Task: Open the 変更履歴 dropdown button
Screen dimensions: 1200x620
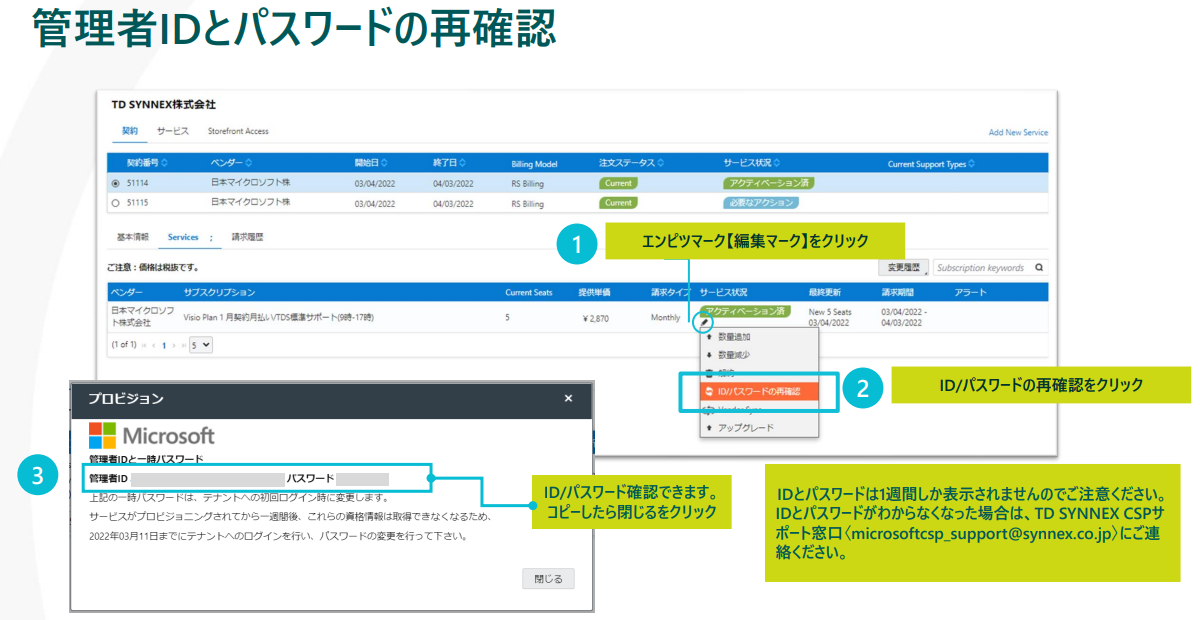Action: click(903, 268)
